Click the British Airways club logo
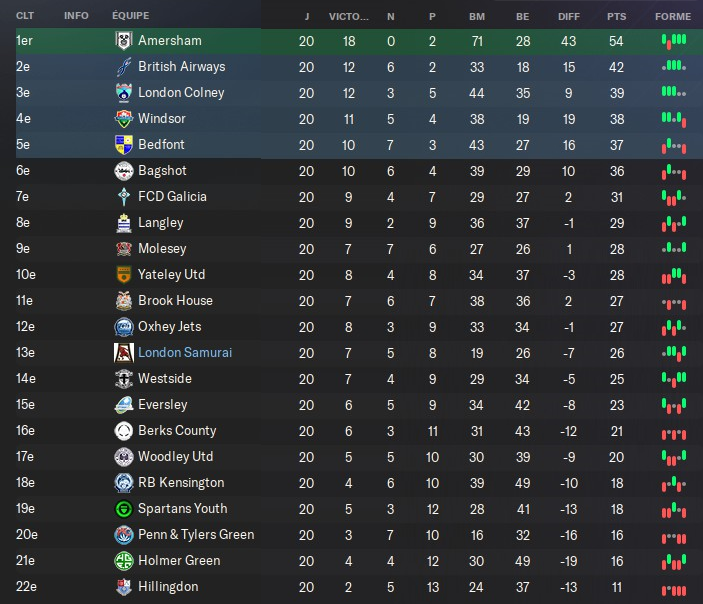This screenshot has width=703, height=604. tap(123, 67)
